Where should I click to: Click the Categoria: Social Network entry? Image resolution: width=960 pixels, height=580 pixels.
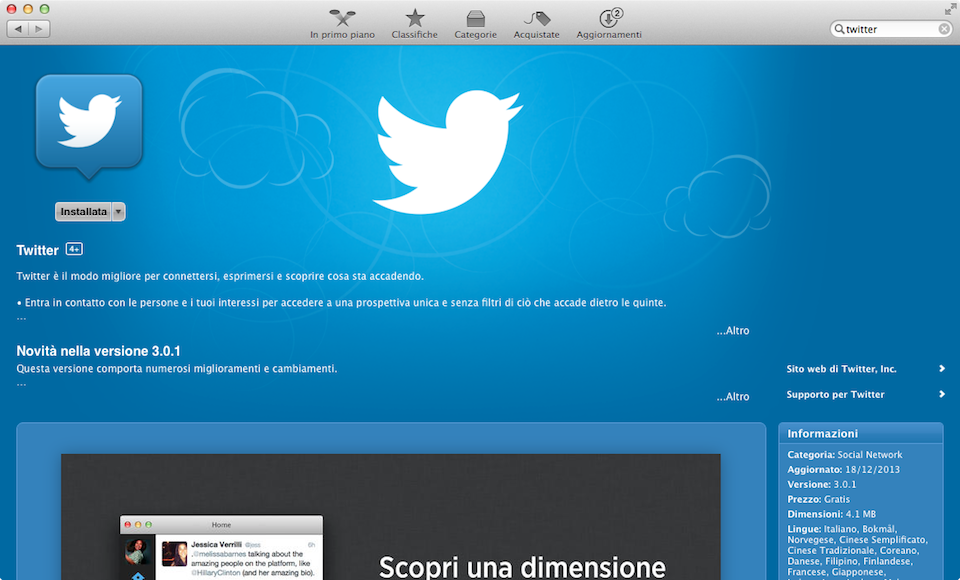click(x=844, y=454)
